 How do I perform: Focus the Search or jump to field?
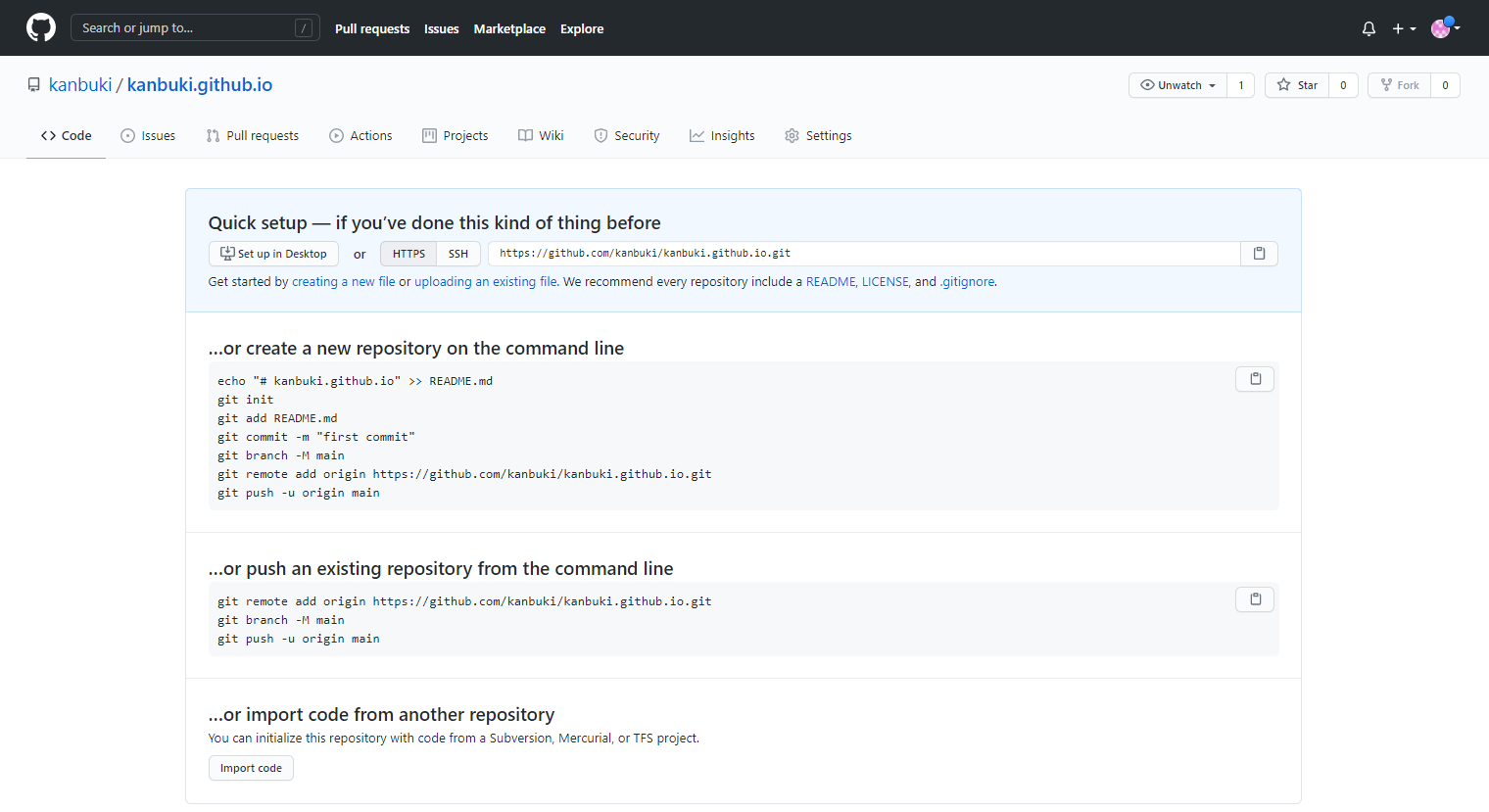[x=195, y=27]
